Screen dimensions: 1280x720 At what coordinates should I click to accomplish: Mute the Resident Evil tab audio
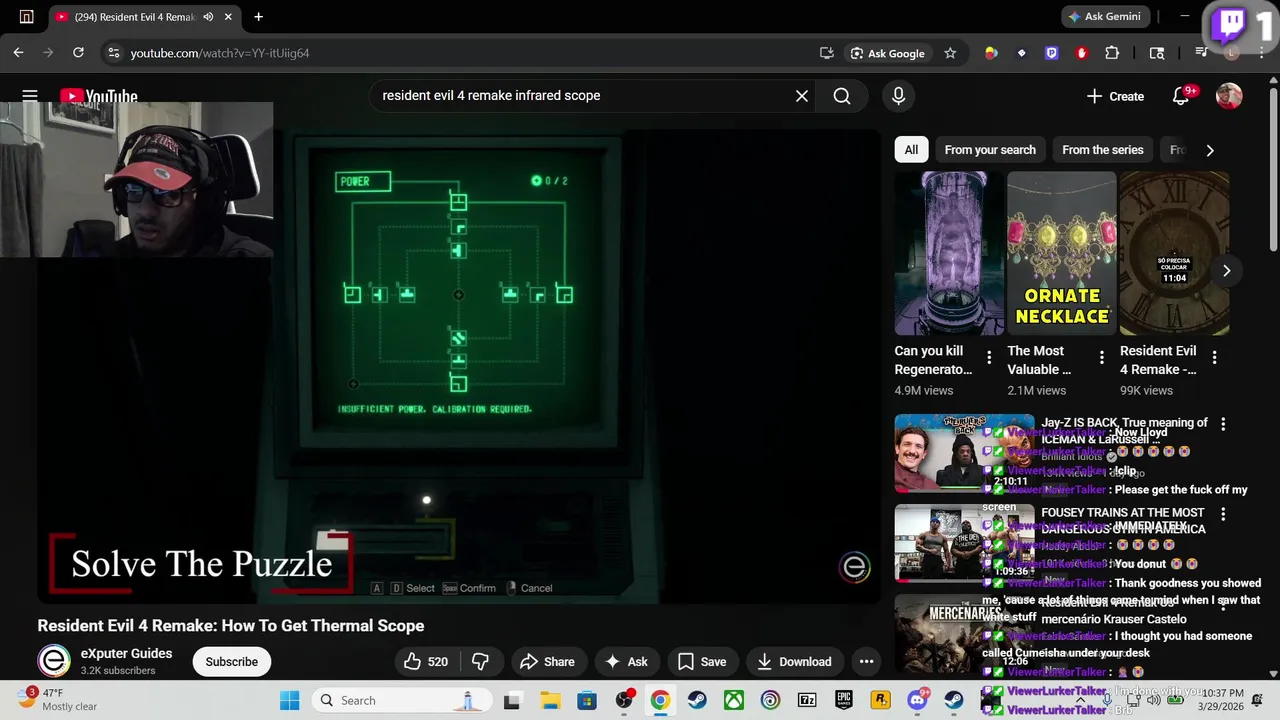tap(209, 17)
